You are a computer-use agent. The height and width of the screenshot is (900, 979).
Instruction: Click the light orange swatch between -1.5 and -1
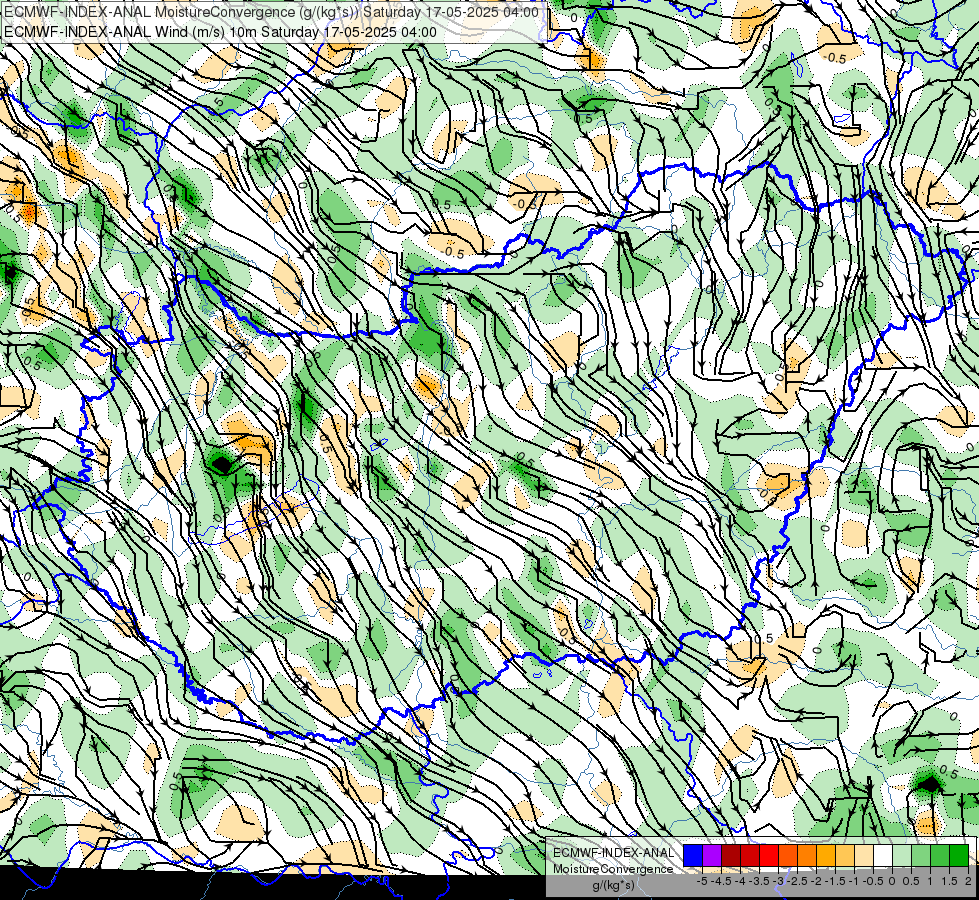pyautogui.click(x=845, y=856)
